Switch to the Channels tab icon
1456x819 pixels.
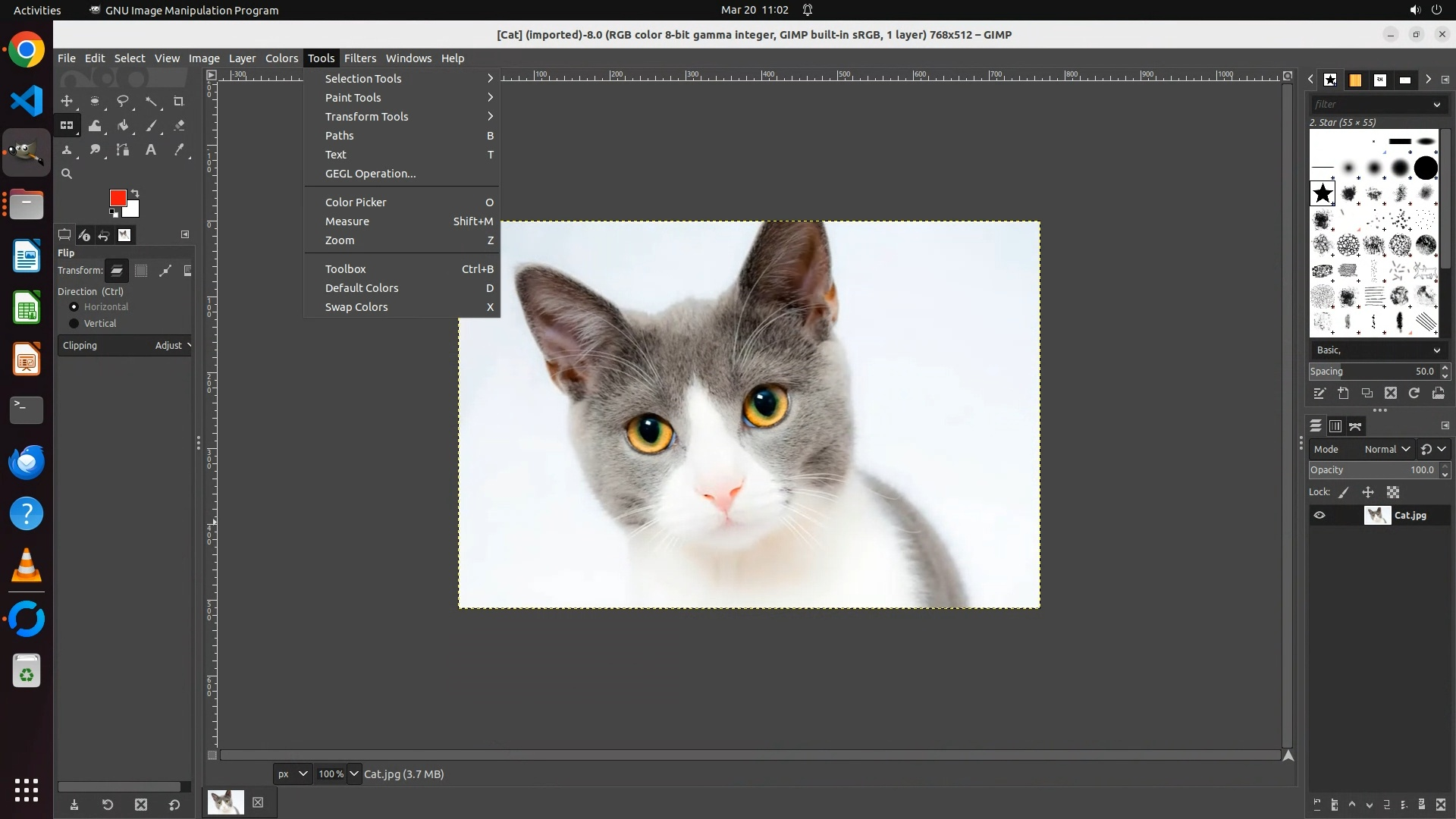[x=1335, y=426]
